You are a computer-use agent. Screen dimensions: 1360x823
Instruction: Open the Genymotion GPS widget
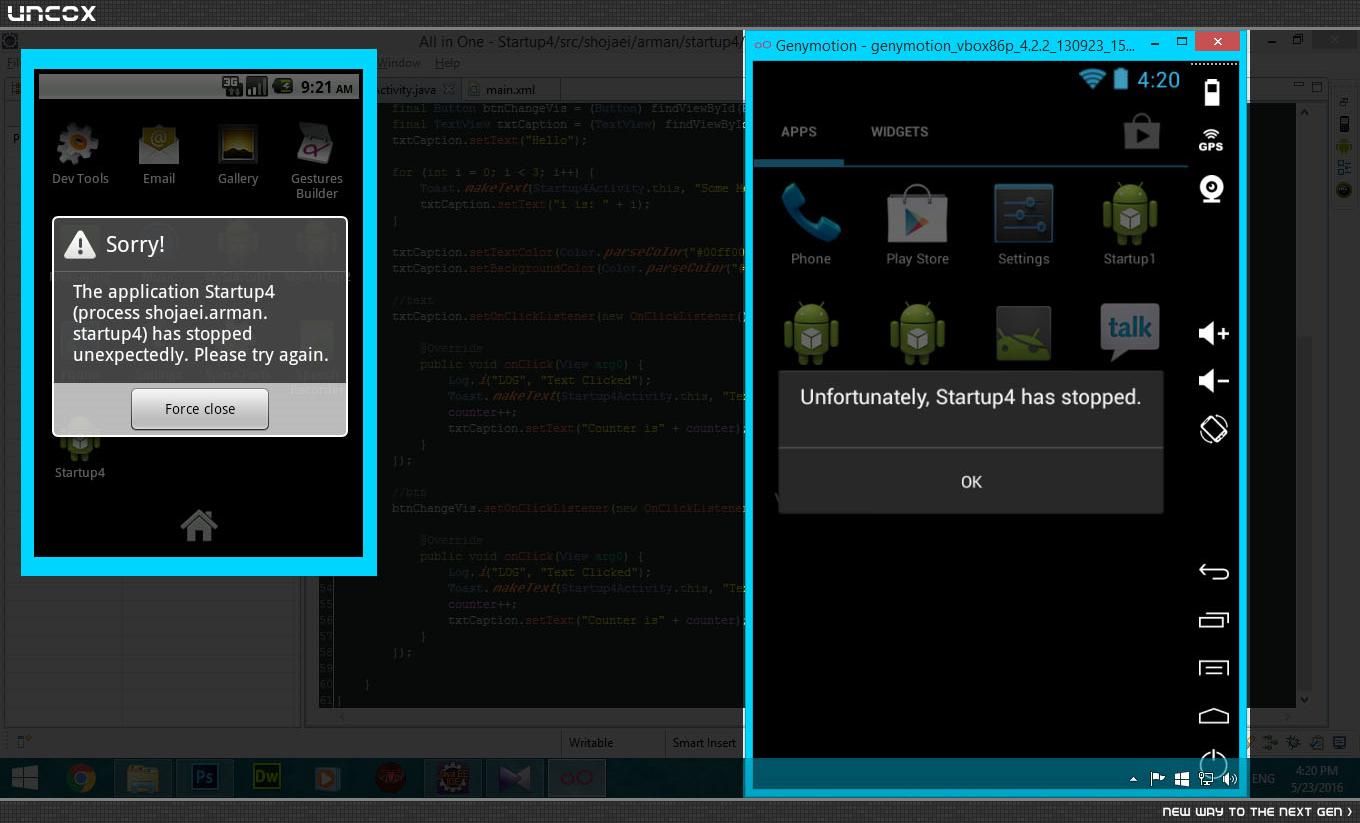1211,140
